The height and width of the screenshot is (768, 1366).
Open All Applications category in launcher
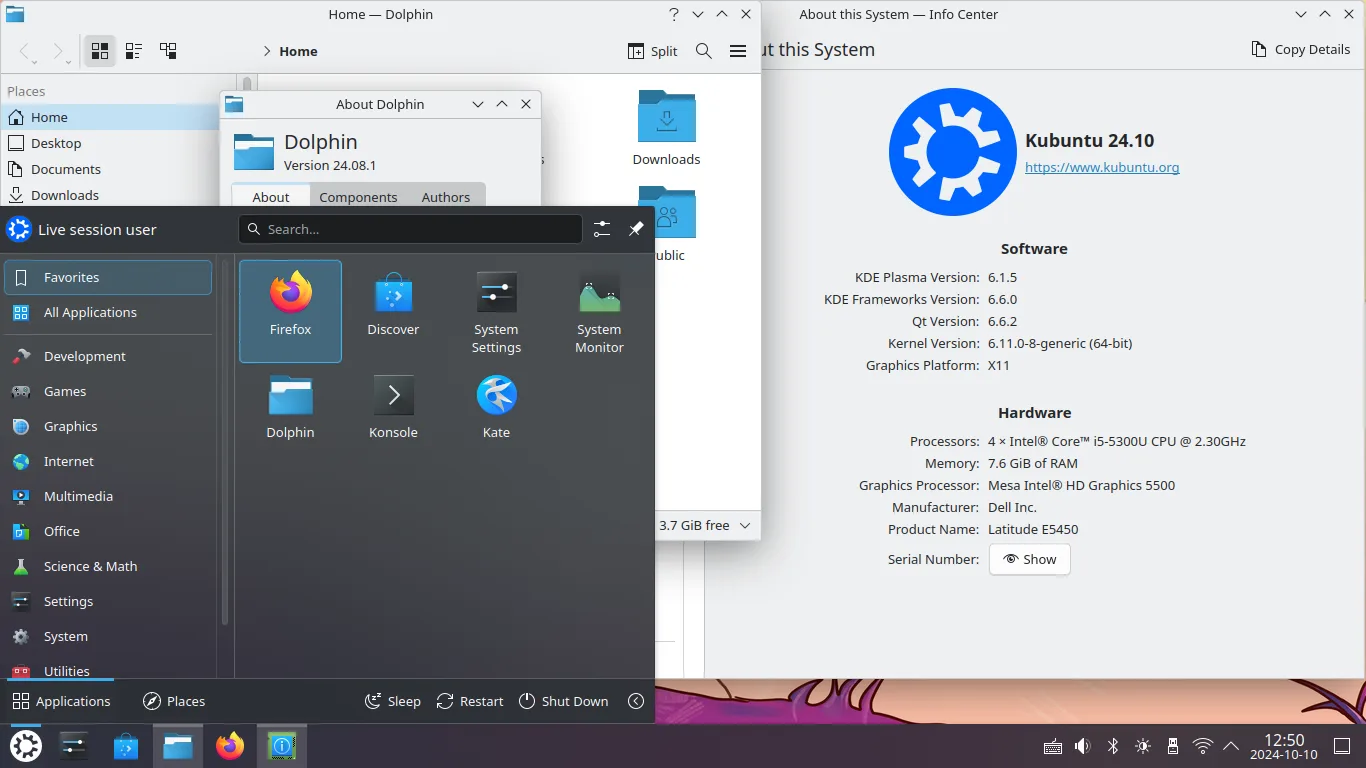(x=108, y=312)
